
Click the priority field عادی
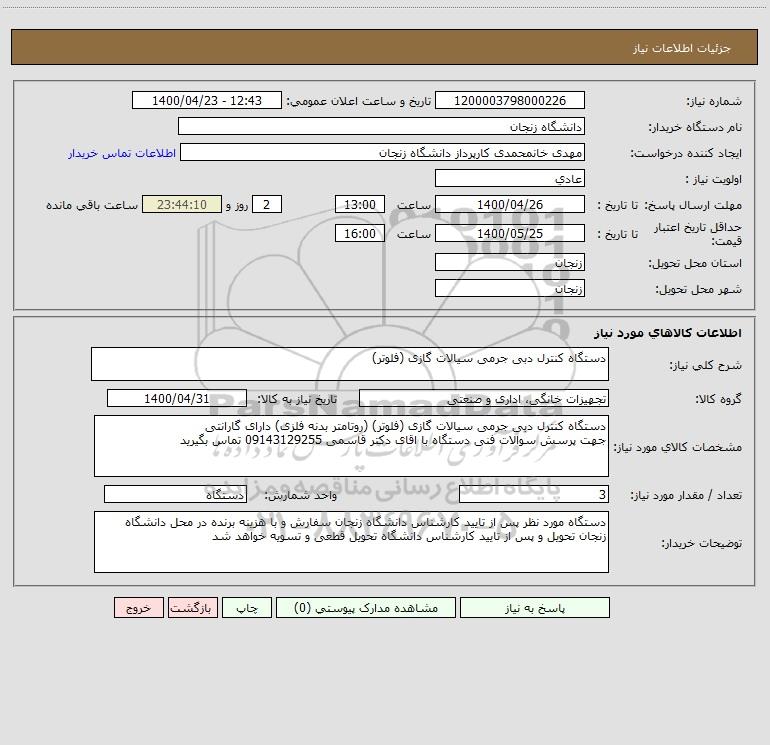point(510,178)
